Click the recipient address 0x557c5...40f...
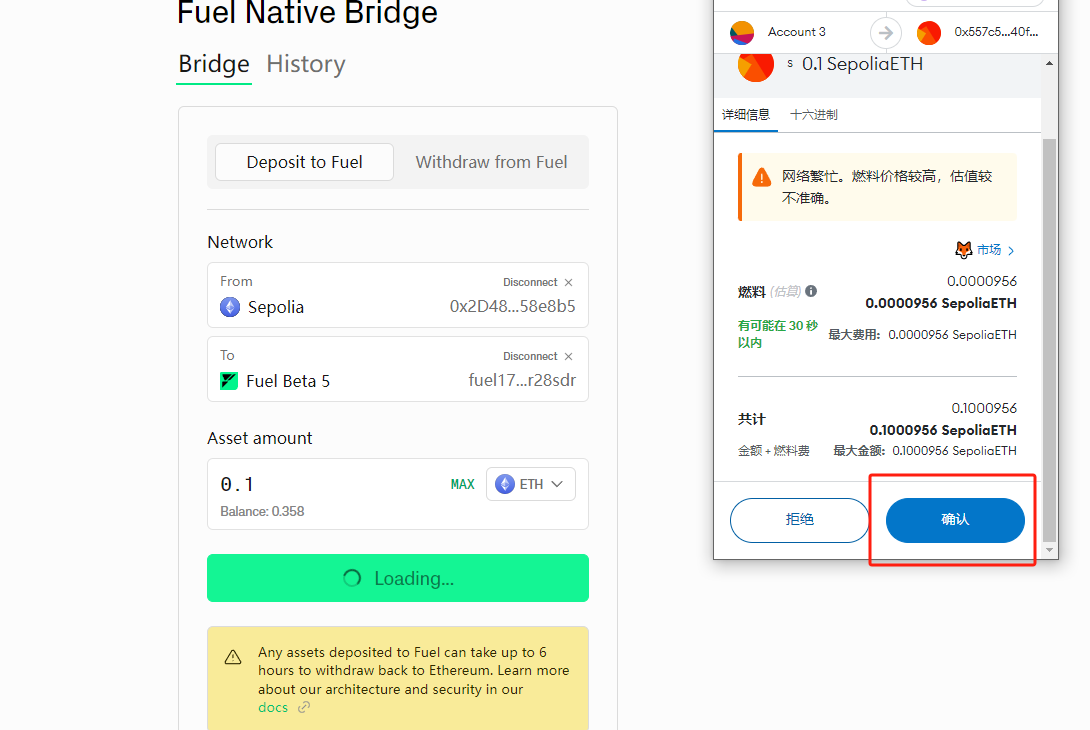 pos(996,32)
